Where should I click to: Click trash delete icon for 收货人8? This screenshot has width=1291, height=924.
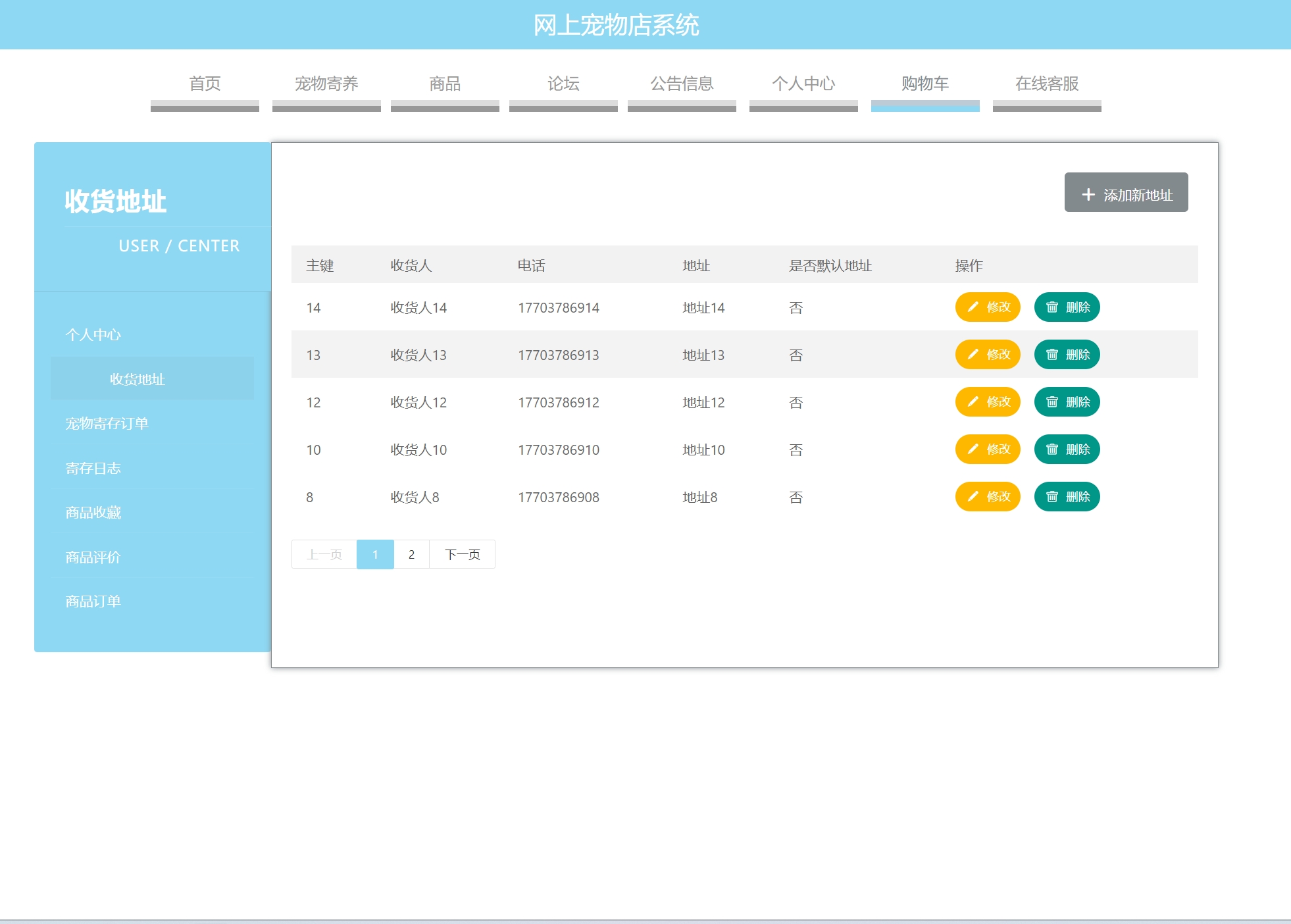tap(1052, 497)
